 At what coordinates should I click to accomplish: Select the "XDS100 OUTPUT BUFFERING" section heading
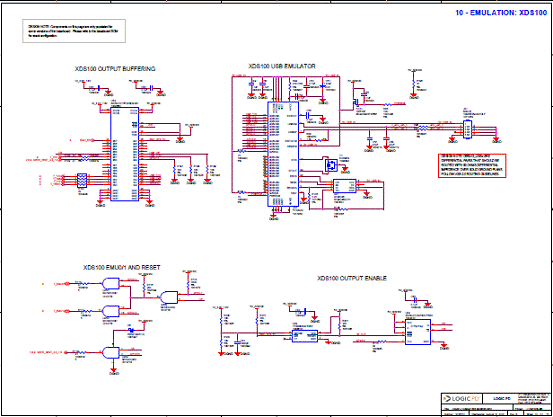[115, 69]
